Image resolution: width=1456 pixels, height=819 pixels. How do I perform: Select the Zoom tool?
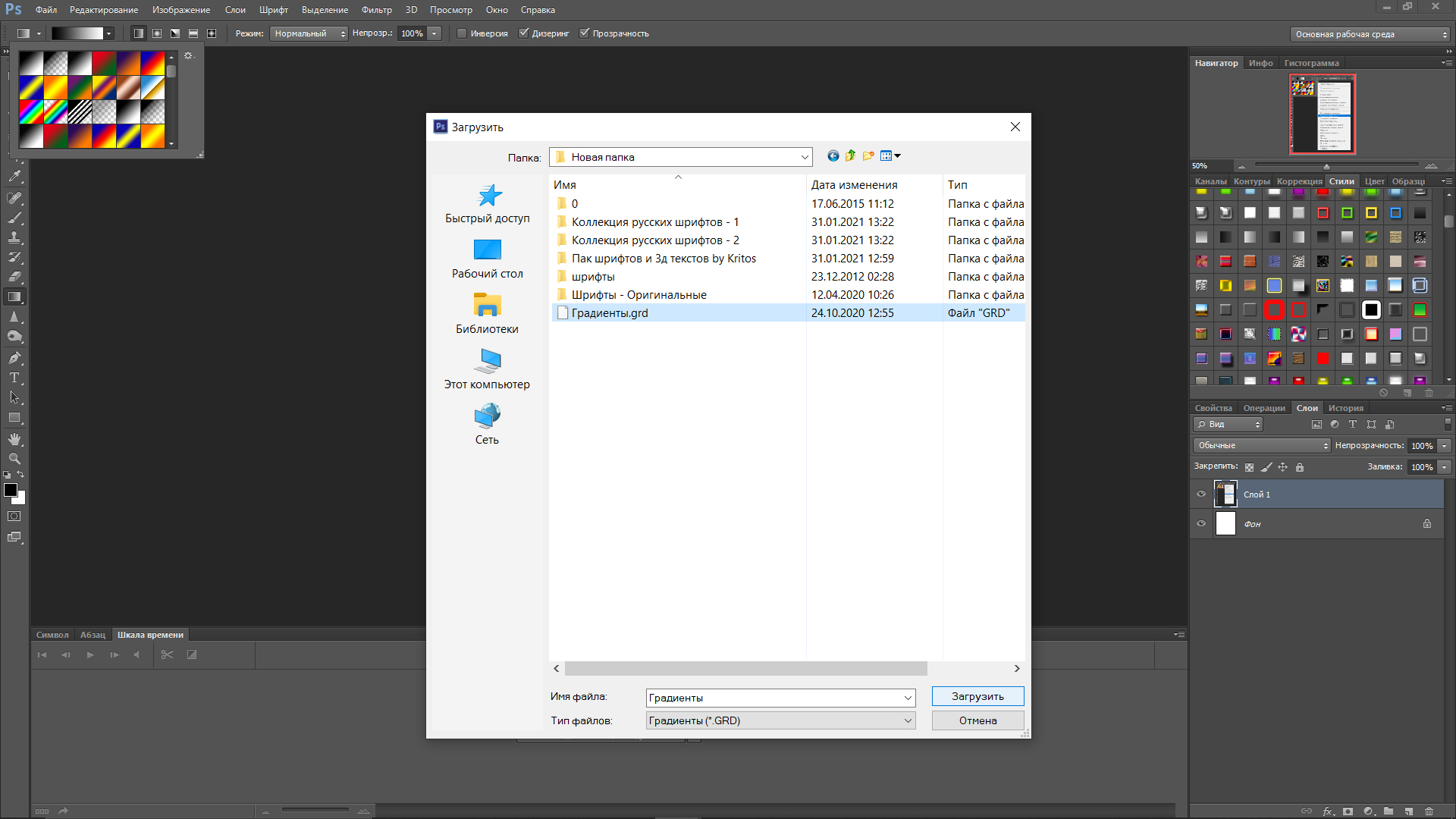pyautogui.click(x=14, y=459)
